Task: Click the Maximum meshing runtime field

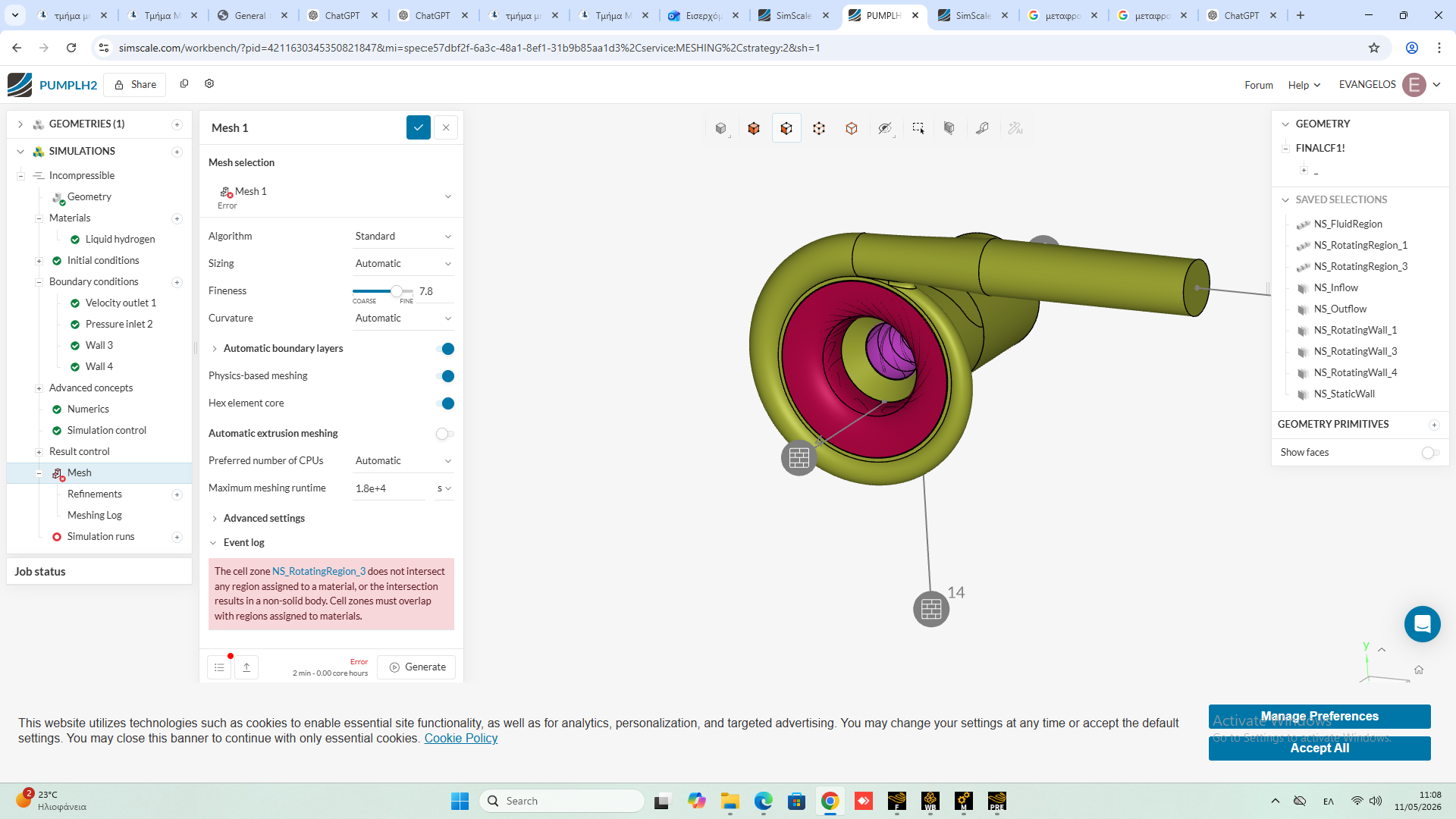Action: [389, 489]
